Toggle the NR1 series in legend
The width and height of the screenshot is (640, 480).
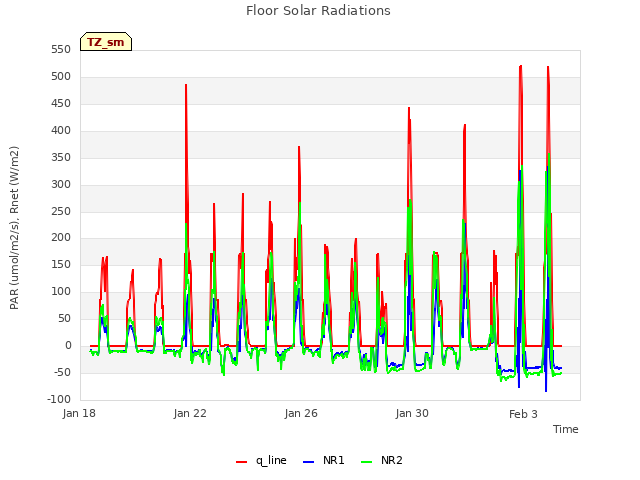(324, 460)
